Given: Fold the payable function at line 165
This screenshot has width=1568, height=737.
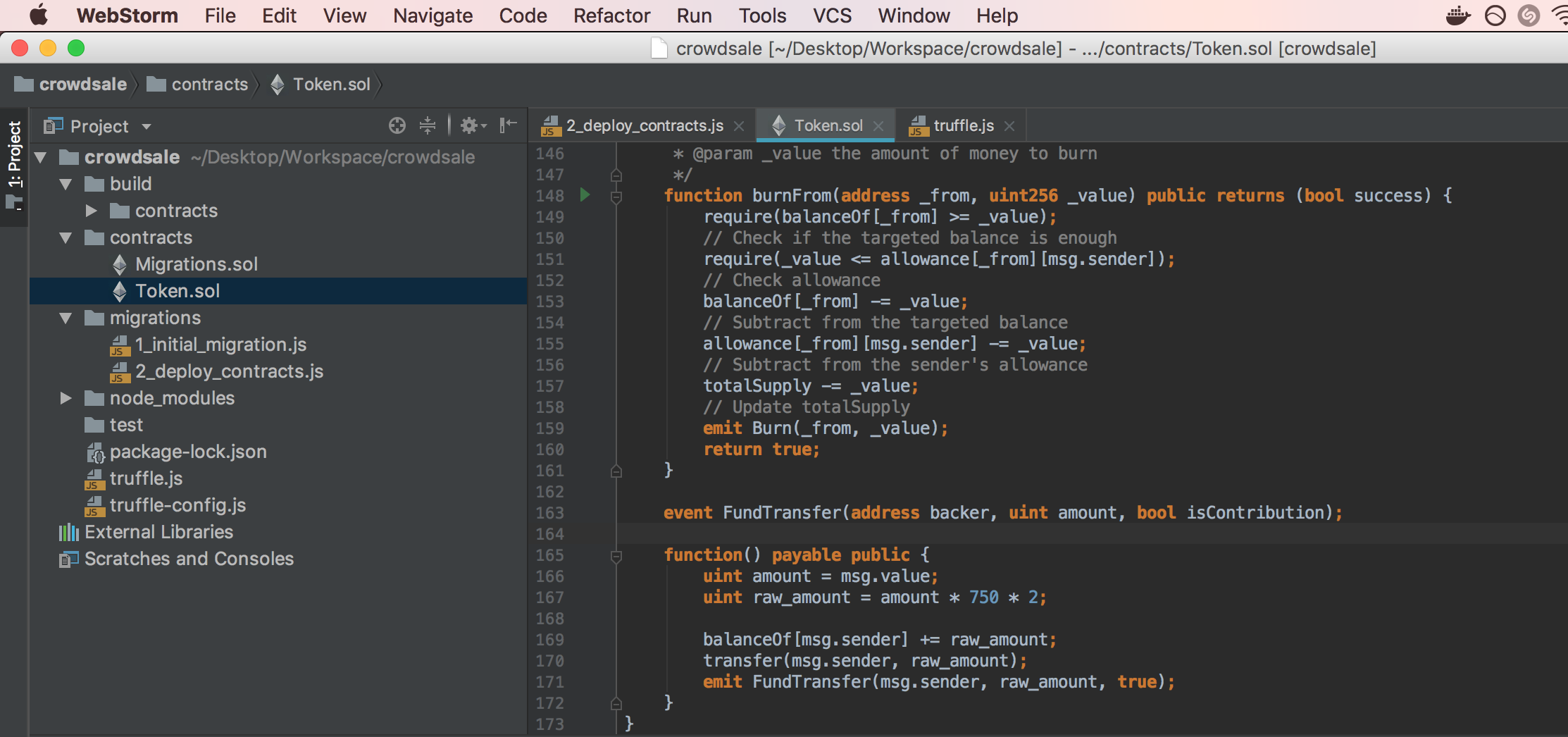Looking at the screenshot, I should (616, 556).
